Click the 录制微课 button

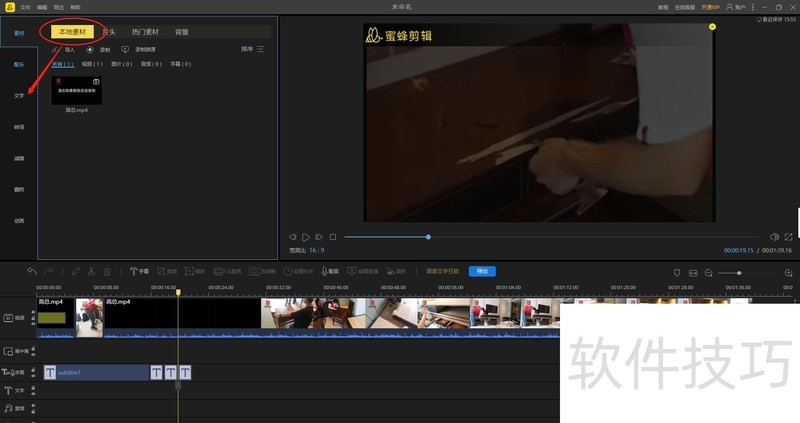(138, 49)
